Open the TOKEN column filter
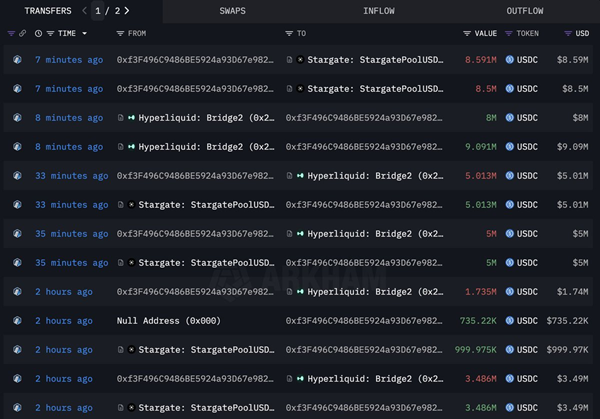This screenshot has width=600, height=419. point(509,34)
